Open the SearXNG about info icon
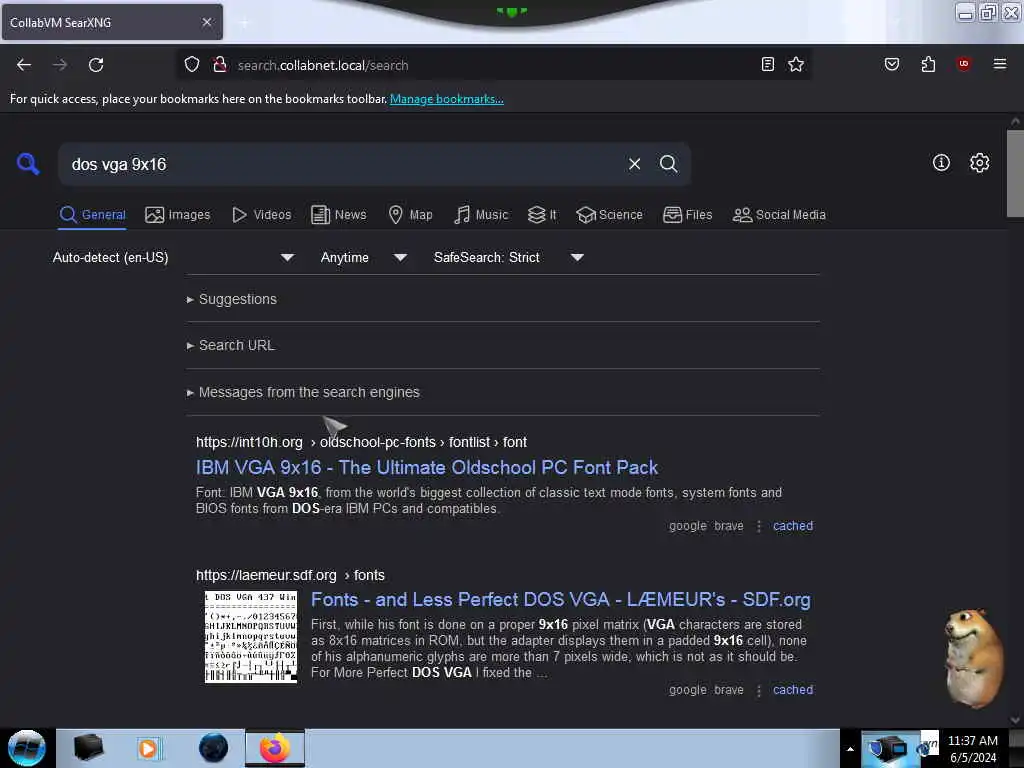1024x768 pixels. pyautogui.click(x=941, y=163)
